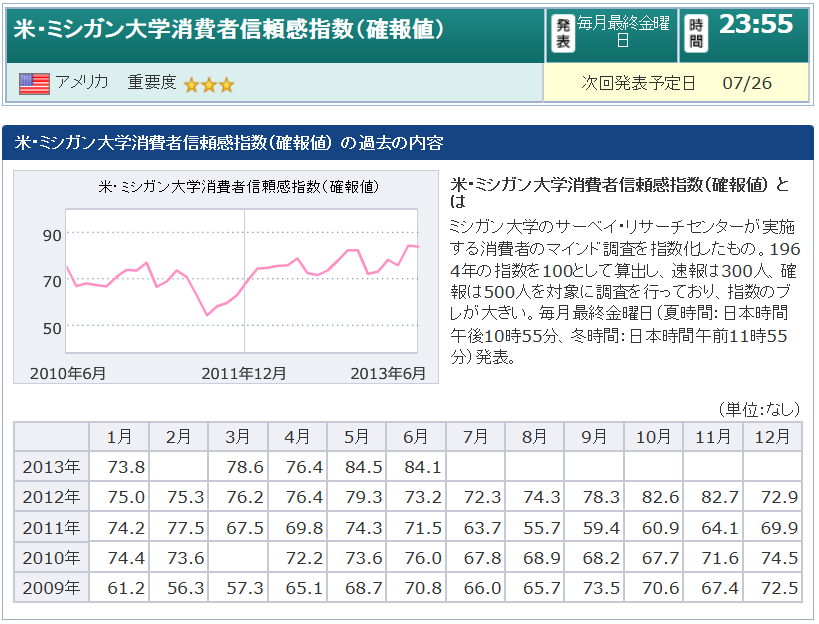This screenshot has width=819, height=624.
Task: Click the 2013年6月 chart axis label
Action: click(x=388, y=373)
